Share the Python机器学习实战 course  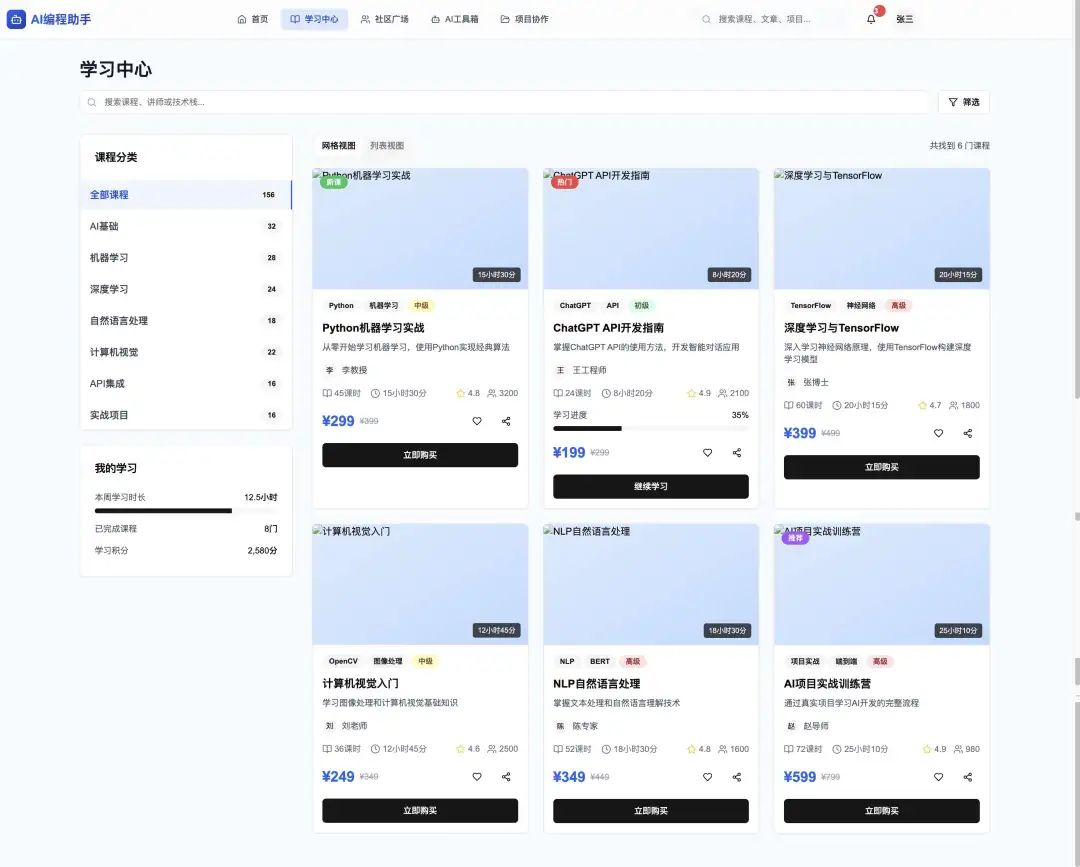tap(506, 421)
